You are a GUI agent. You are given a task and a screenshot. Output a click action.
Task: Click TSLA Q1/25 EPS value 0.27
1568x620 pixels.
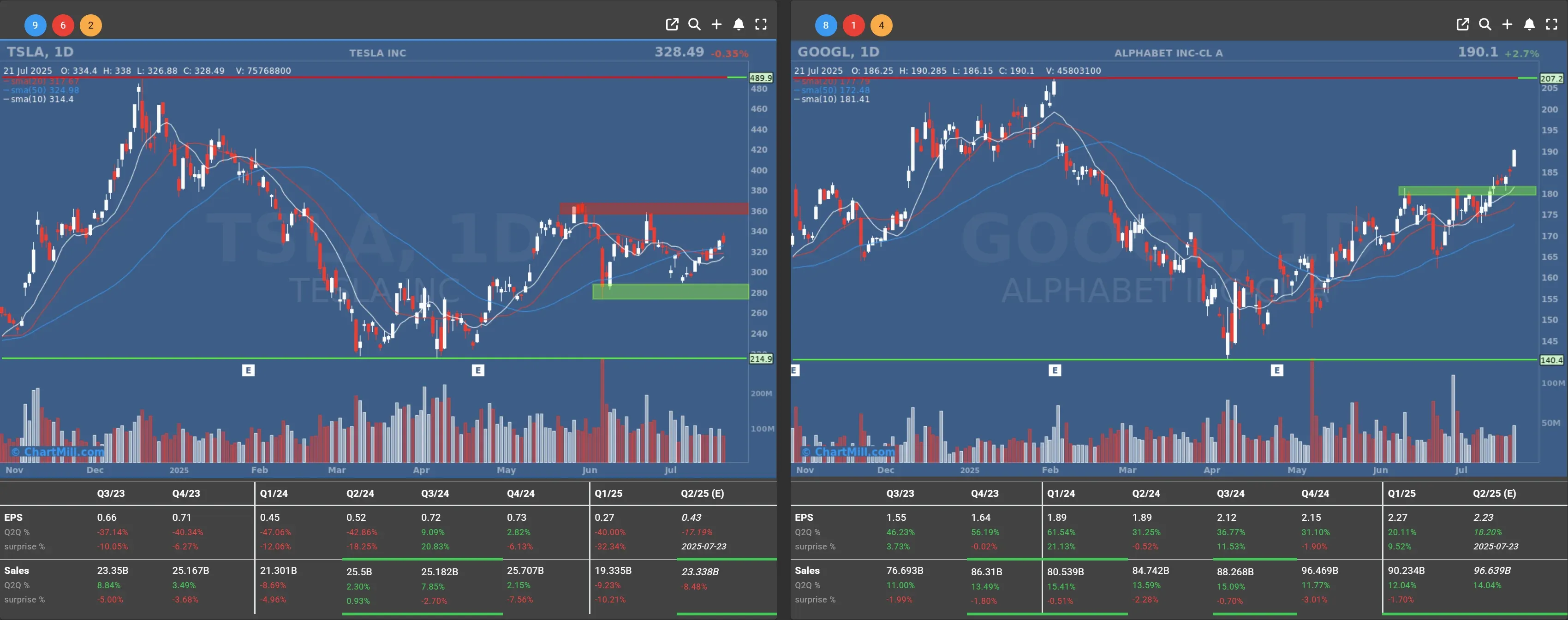604,517
